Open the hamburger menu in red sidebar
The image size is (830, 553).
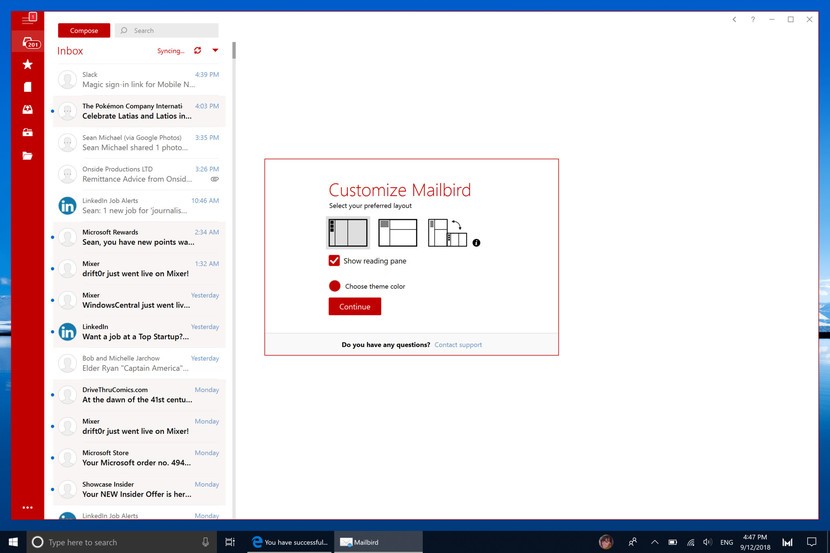[x=29, y=19]
